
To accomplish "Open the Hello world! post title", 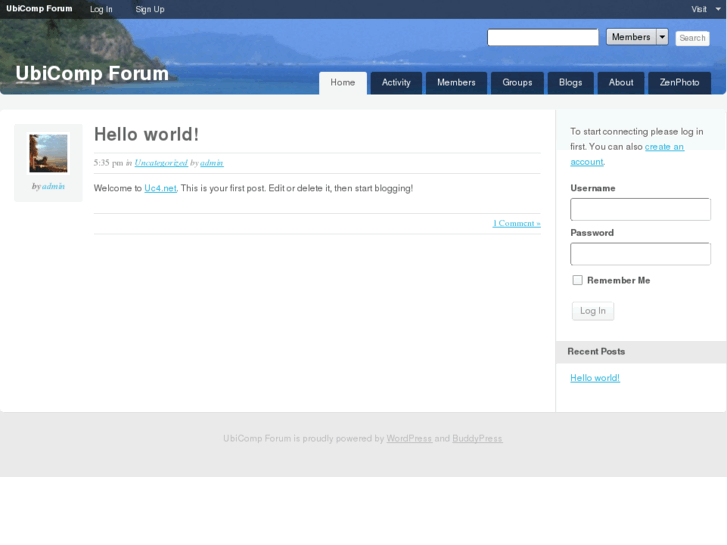I will point(146,135).
